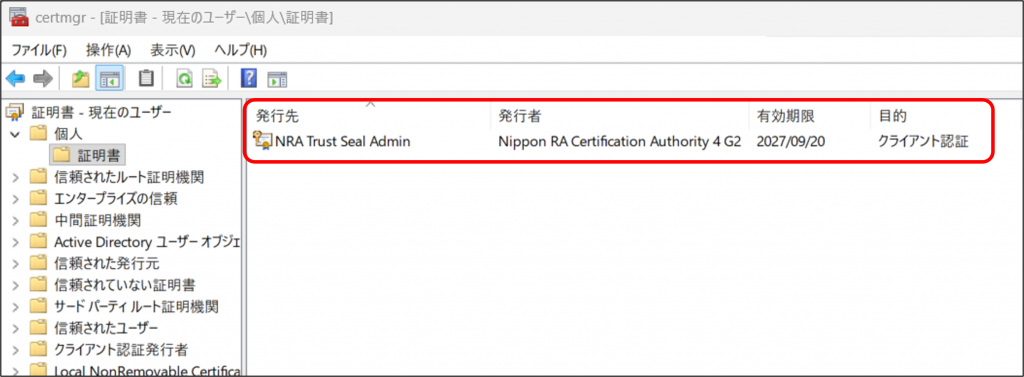Click the 個人 folder icon

click(39, 134)
